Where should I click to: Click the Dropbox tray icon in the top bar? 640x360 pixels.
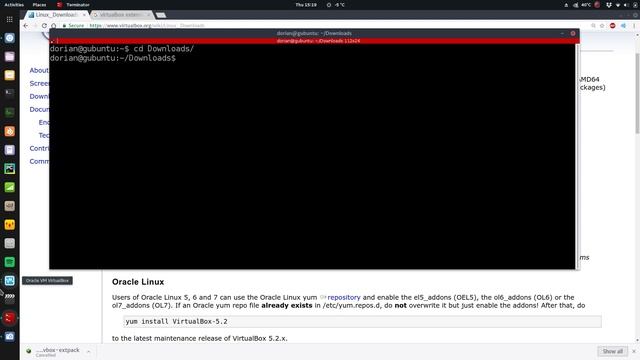click(x=609, y=5)
